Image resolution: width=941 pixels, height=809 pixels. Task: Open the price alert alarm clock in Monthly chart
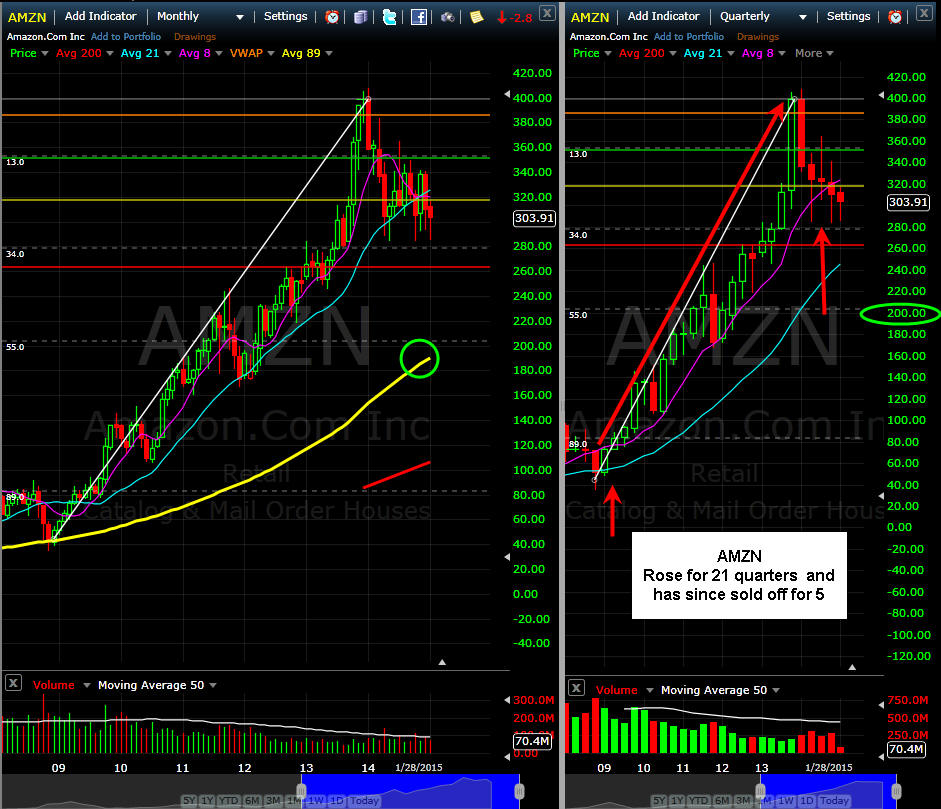(332, 17)
